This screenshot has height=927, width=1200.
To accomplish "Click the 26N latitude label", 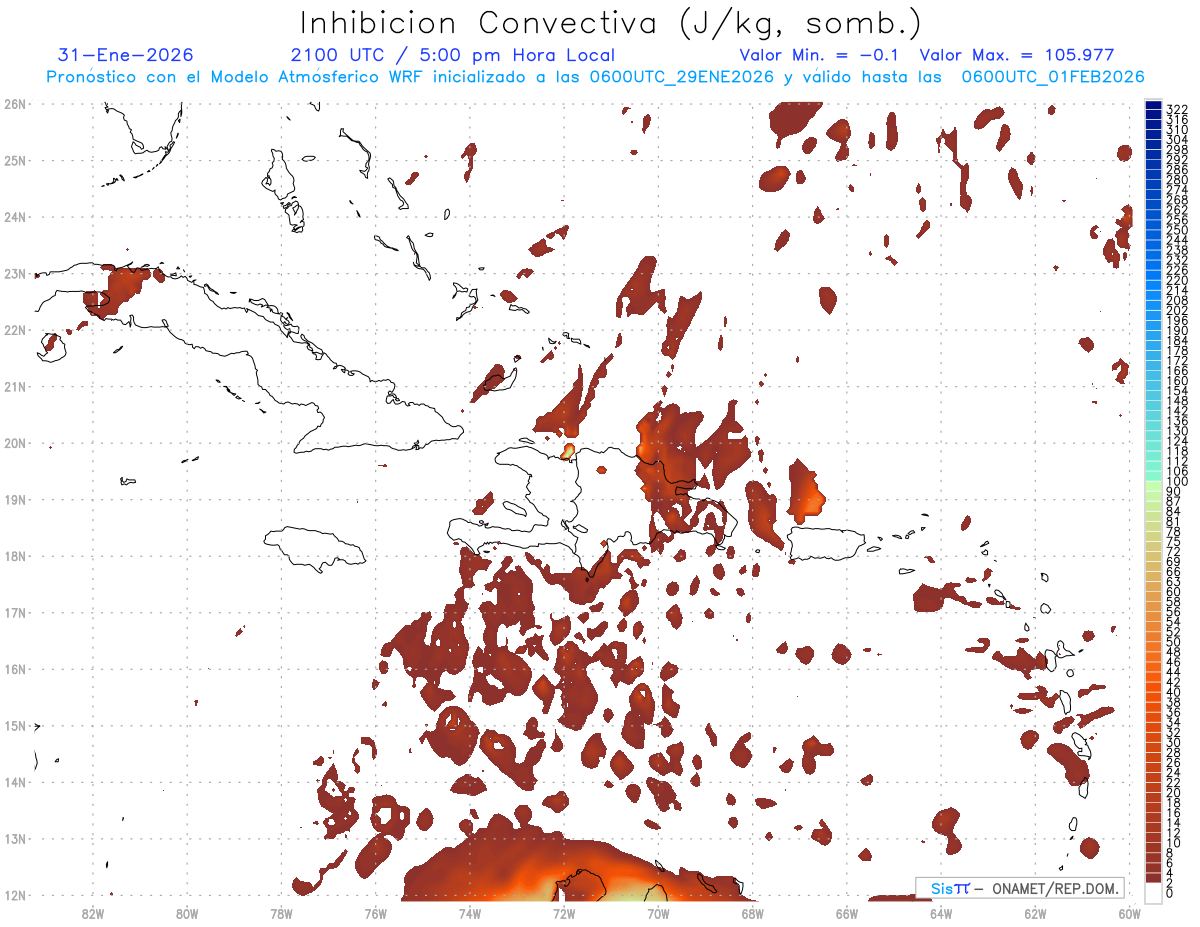I will [15, 103].
